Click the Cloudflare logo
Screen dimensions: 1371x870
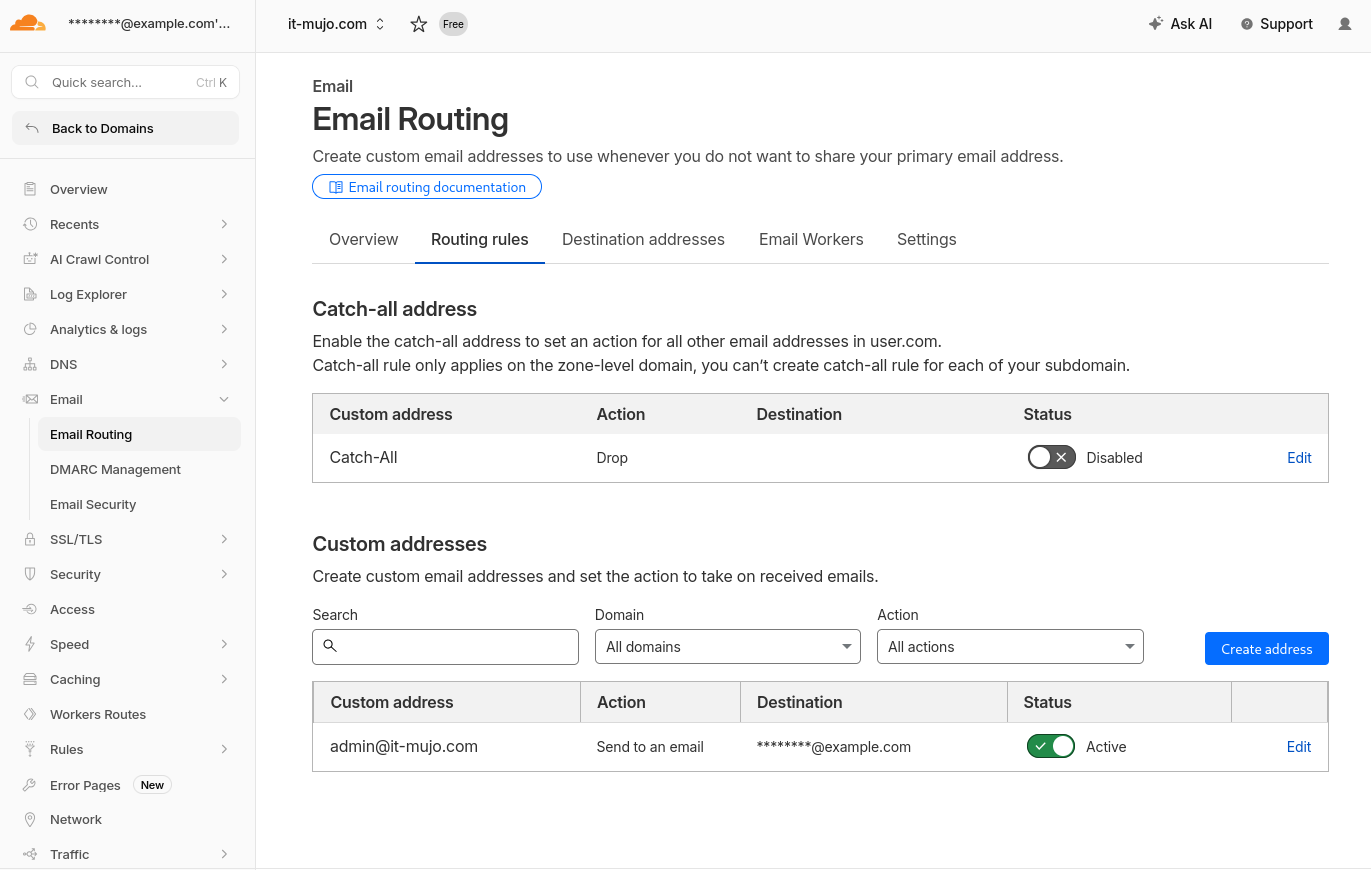click(x=28, y=24)
